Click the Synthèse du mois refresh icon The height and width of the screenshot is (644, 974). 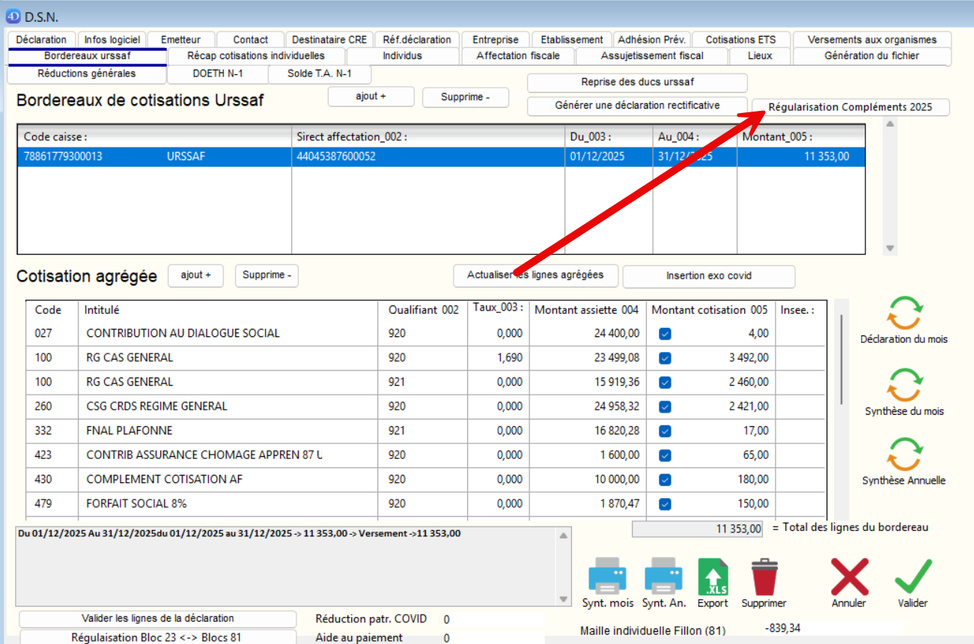(904, 385)
